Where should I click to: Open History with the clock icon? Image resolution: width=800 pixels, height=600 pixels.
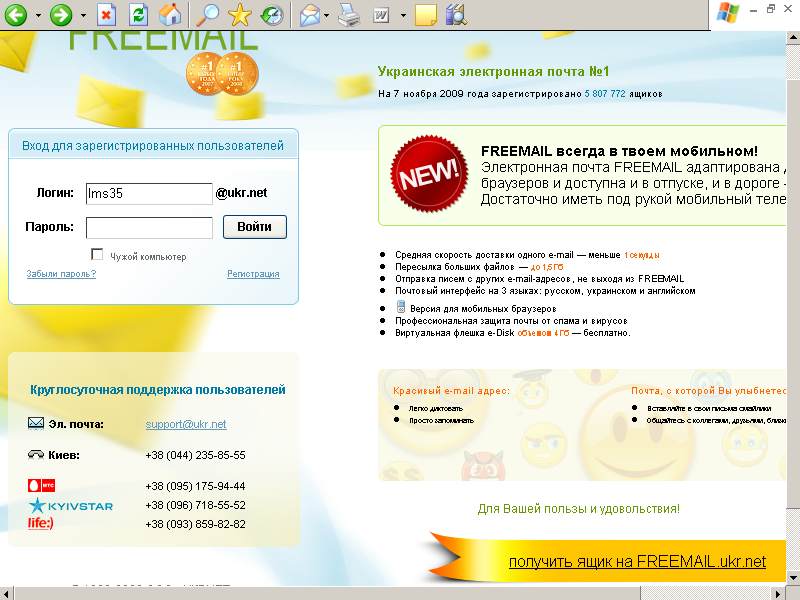click(272, 14)
